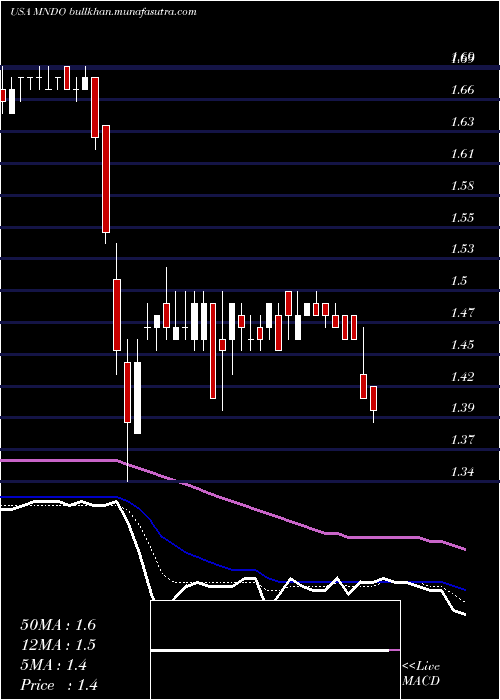Click the 1.47 price axis label

pyautogui.click(x=462, y=312)
